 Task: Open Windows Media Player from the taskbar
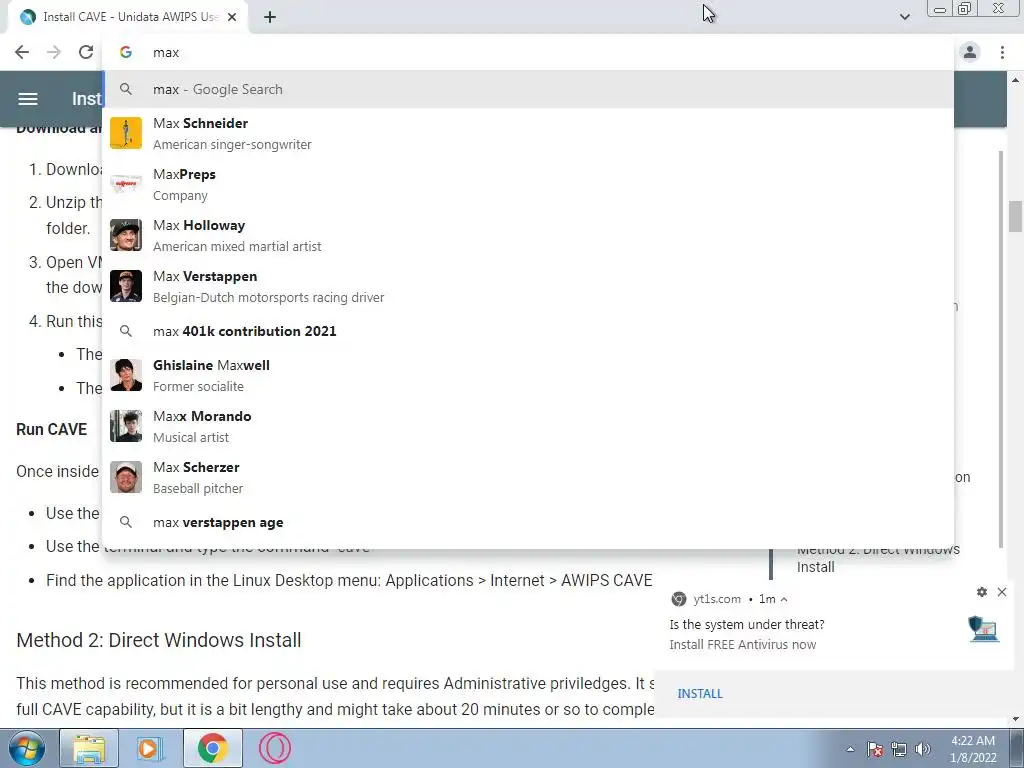click(150, 748)
